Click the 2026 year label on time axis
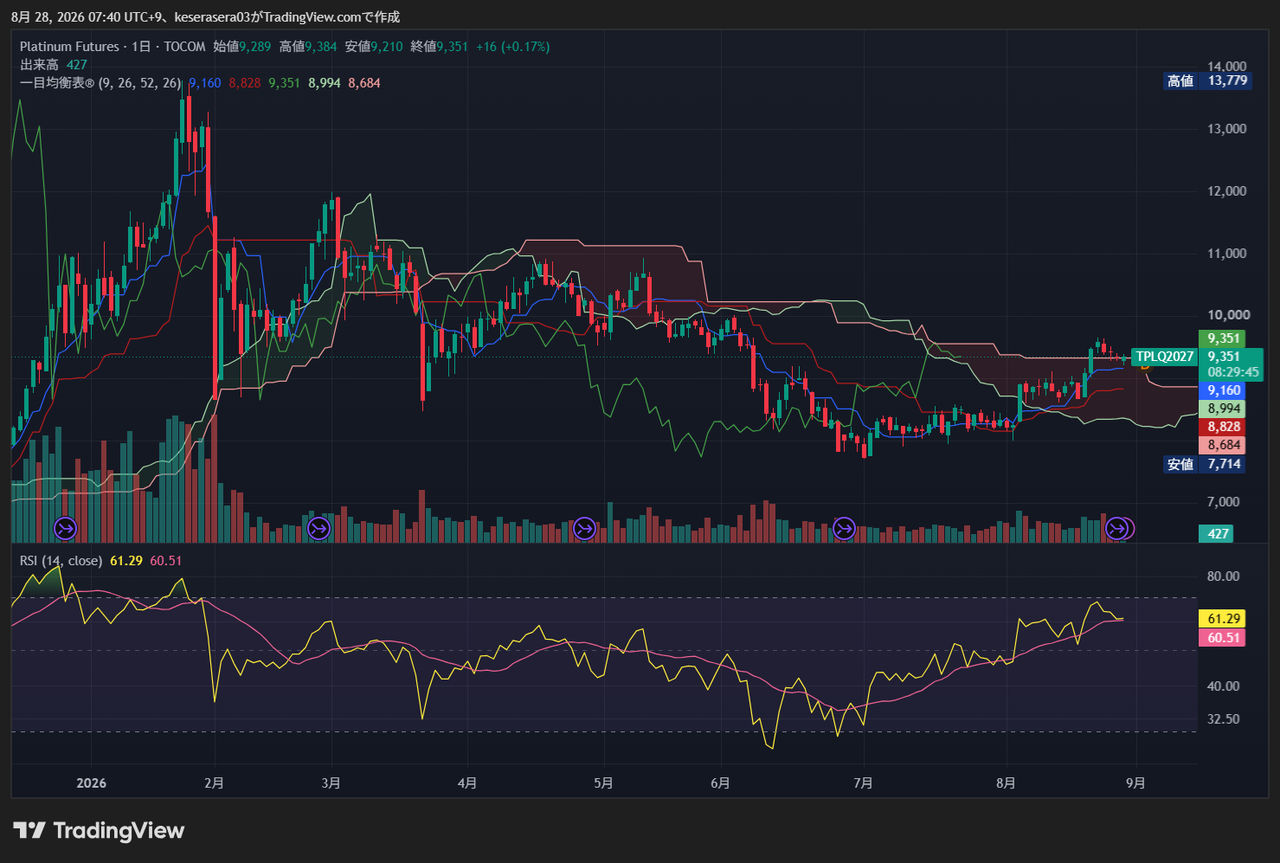Screen dimensions: 1280x863 point(91,783)
